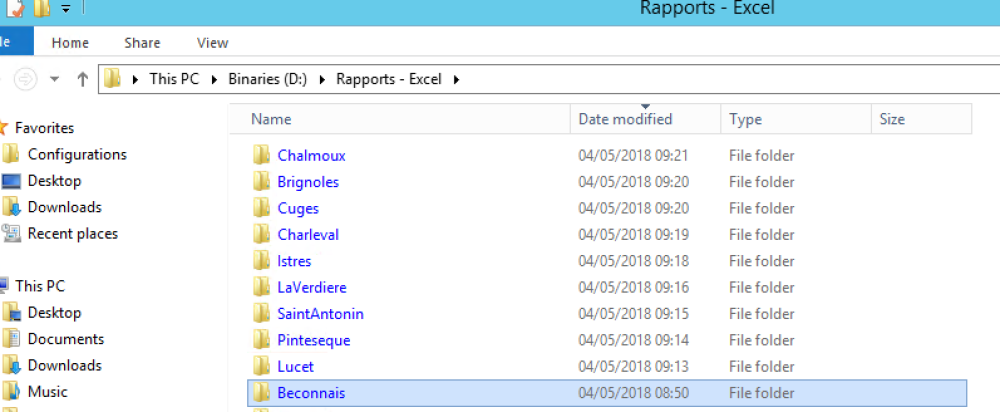This screenshot has width=1000, height=412.
Task: Expand the chevron after Rapports - Excel breadcrumb
Action: click(457, 79)
